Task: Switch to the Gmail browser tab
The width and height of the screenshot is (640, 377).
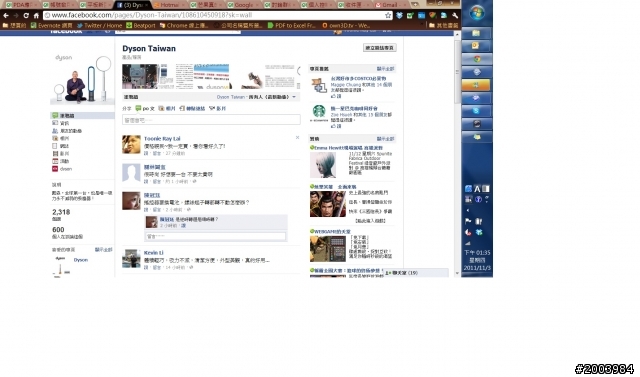Action: tap(389, 5)
